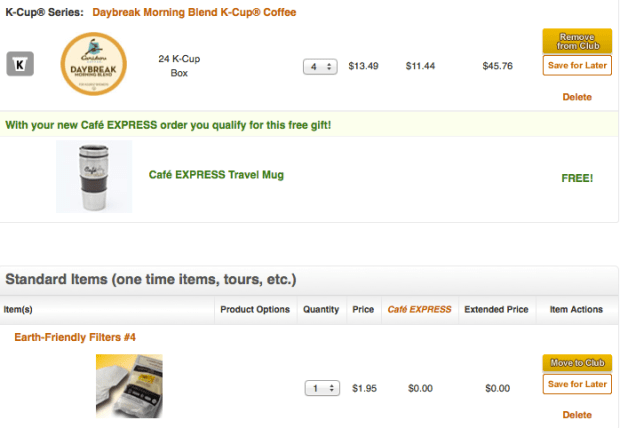This screenshot has width=620, height=428.
Task: View the Earth-Friendly Filters product image
Action: (x=128, y=386)
